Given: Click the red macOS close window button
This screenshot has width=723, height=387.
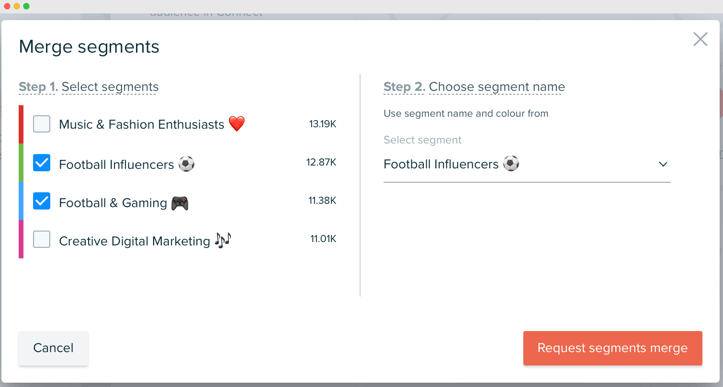Looking at the screenshot, I should (7, 6).
